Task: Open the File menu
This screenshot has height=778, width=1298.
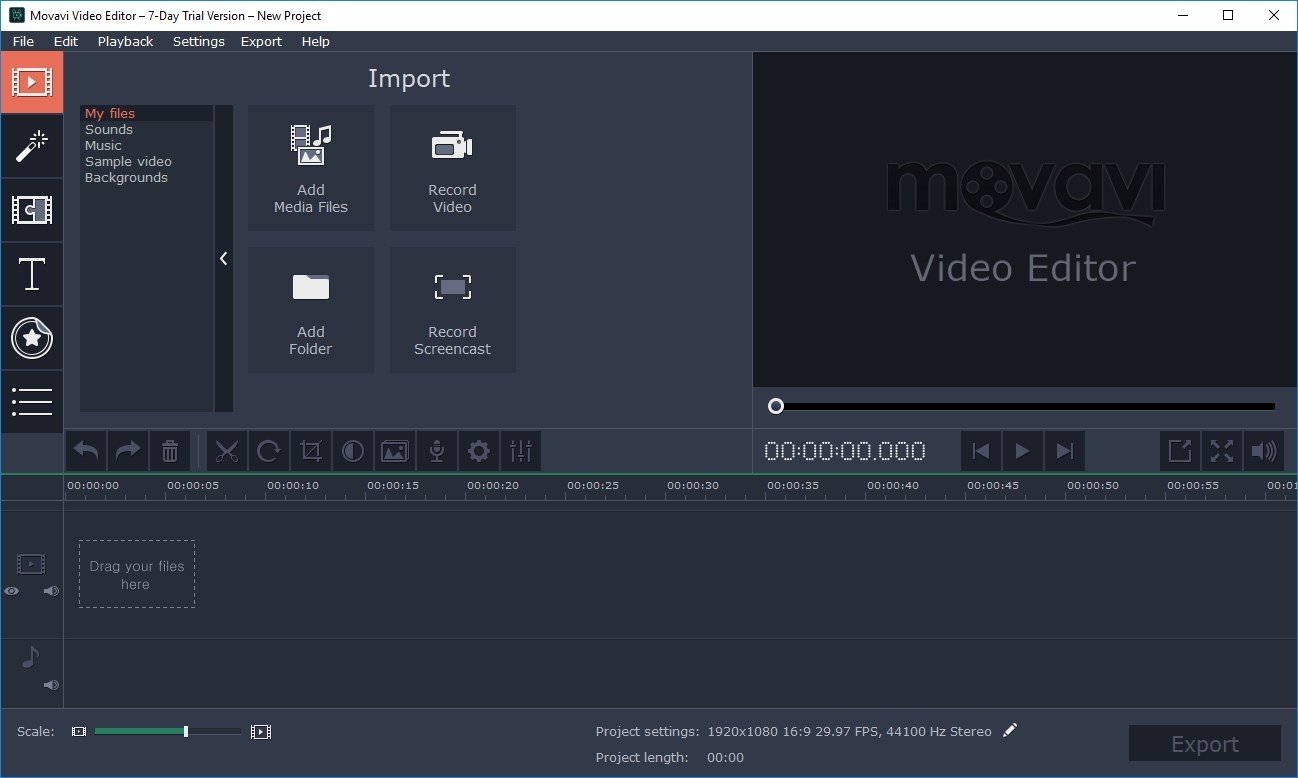Action: click(x=23, y=41)
